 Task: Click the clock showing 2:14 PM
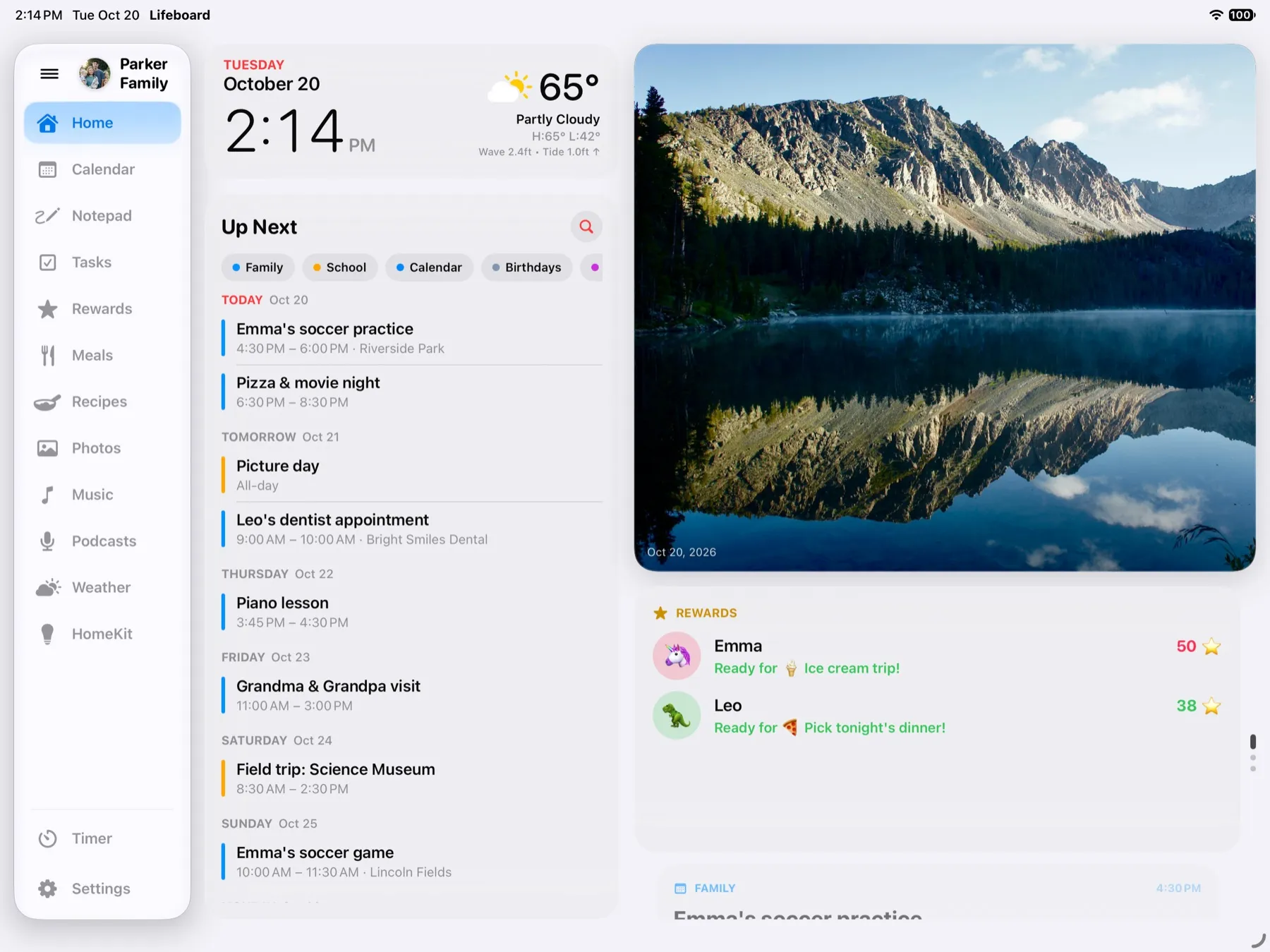(300, 131)
